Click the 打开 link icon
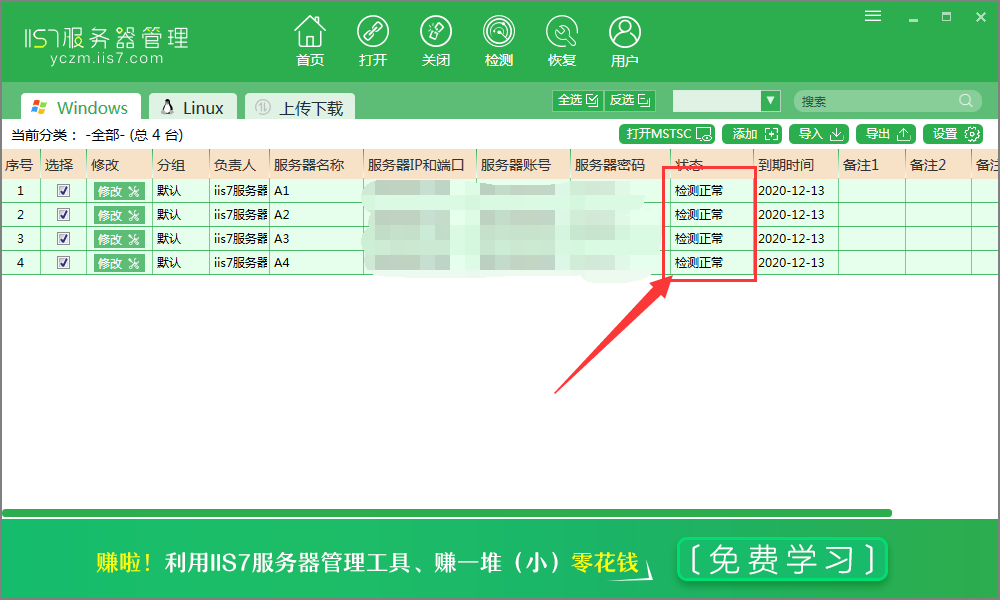The image size is (1000, 600). click(x=372, y=41)
